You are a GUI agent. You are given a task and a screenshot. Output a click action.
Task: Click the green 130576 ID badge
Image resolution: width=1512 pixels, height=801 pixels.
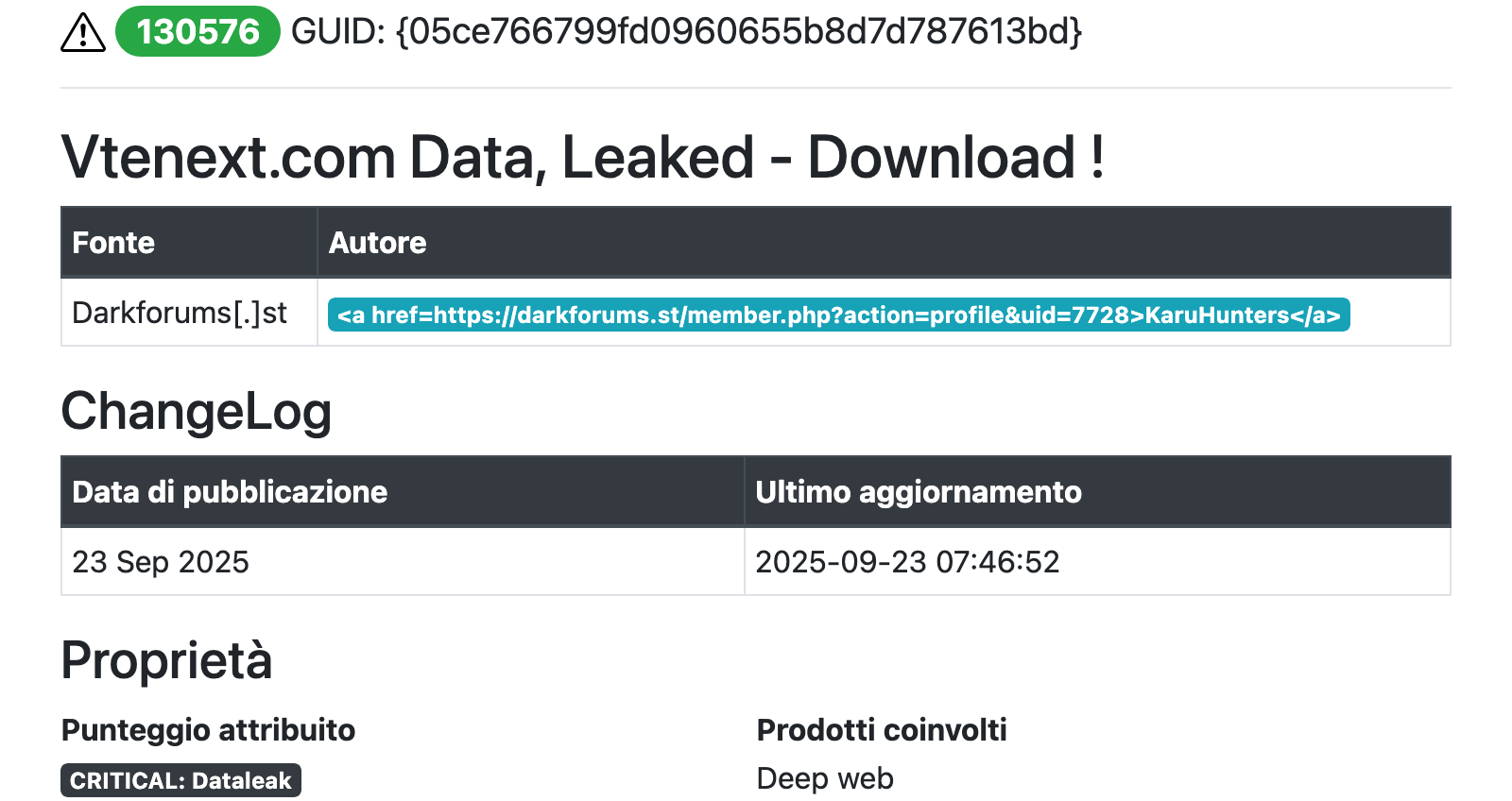click(198, 32)
